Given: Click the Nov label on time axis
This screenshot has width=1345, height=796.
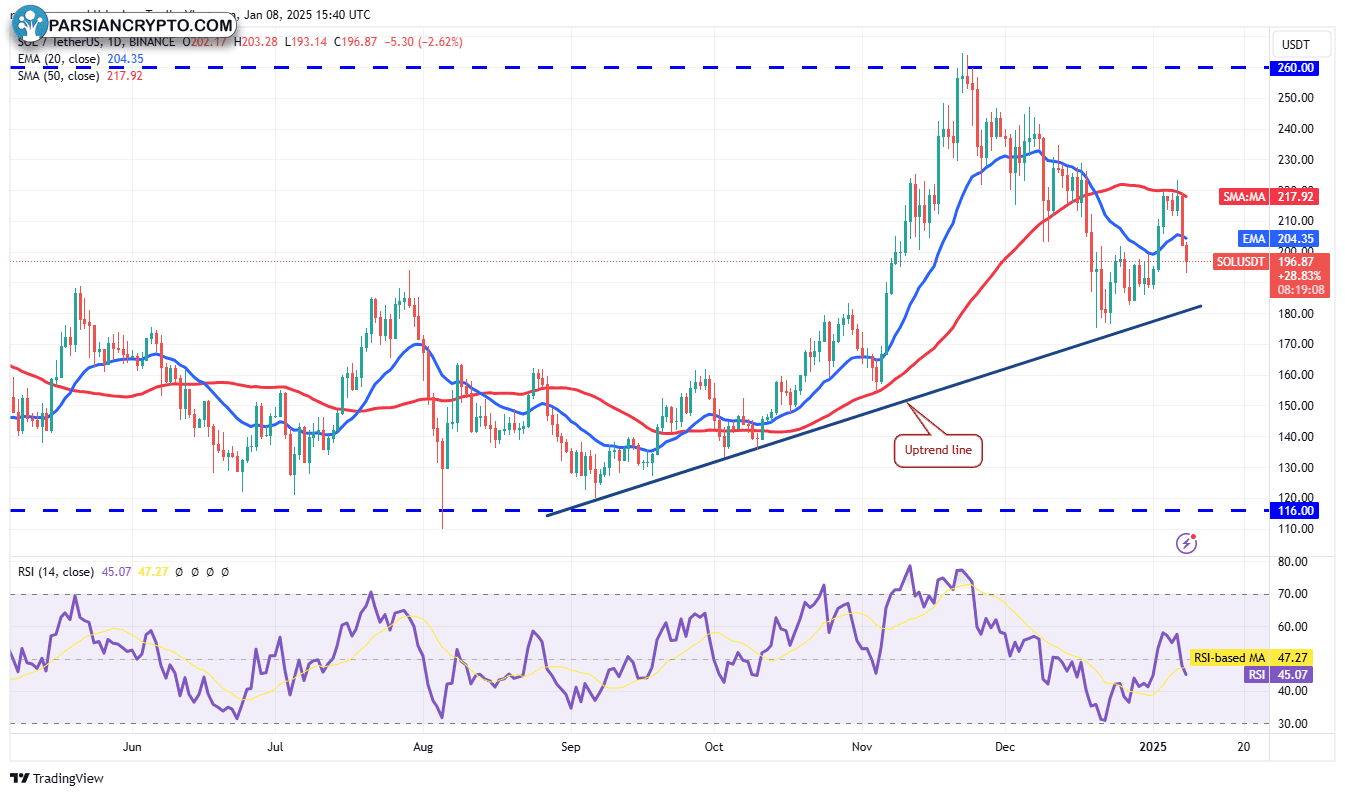Looking at the screenshot, I should pyautogui.click(x=861, y=747).
